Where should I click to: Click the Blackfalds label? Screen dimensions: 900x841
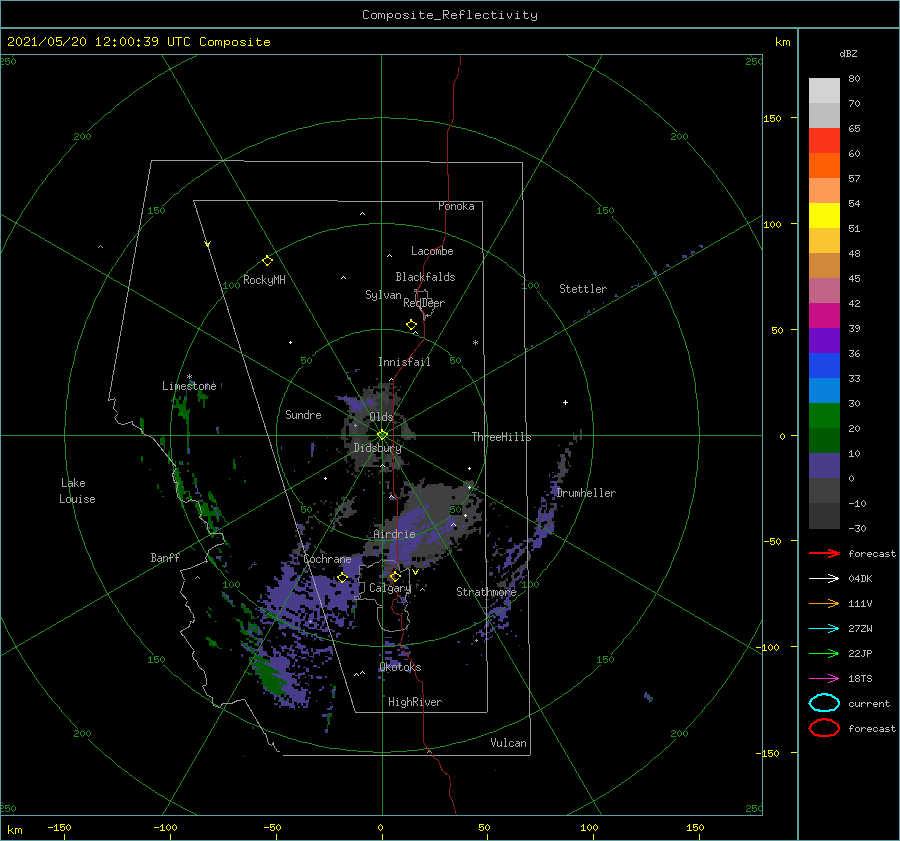(425, 277)
